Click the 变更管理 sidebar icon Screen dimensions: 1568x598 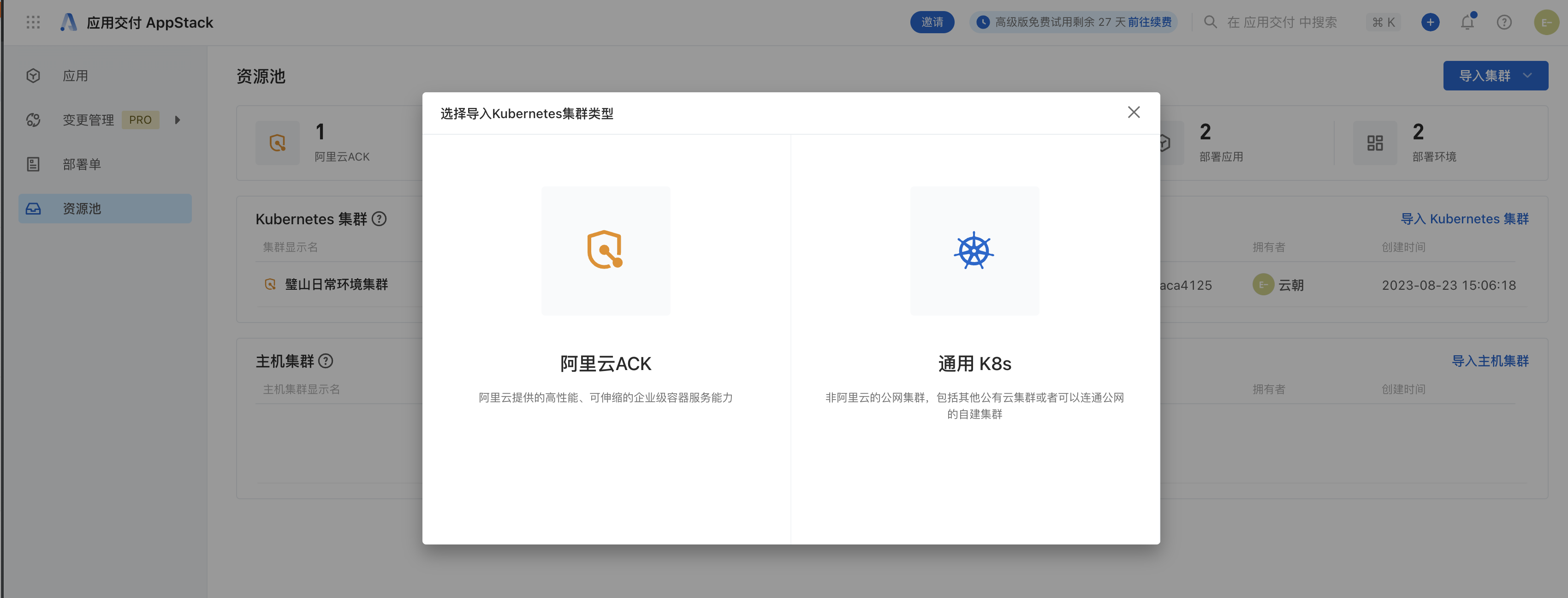pyautogui.click(x=34, y=120)
